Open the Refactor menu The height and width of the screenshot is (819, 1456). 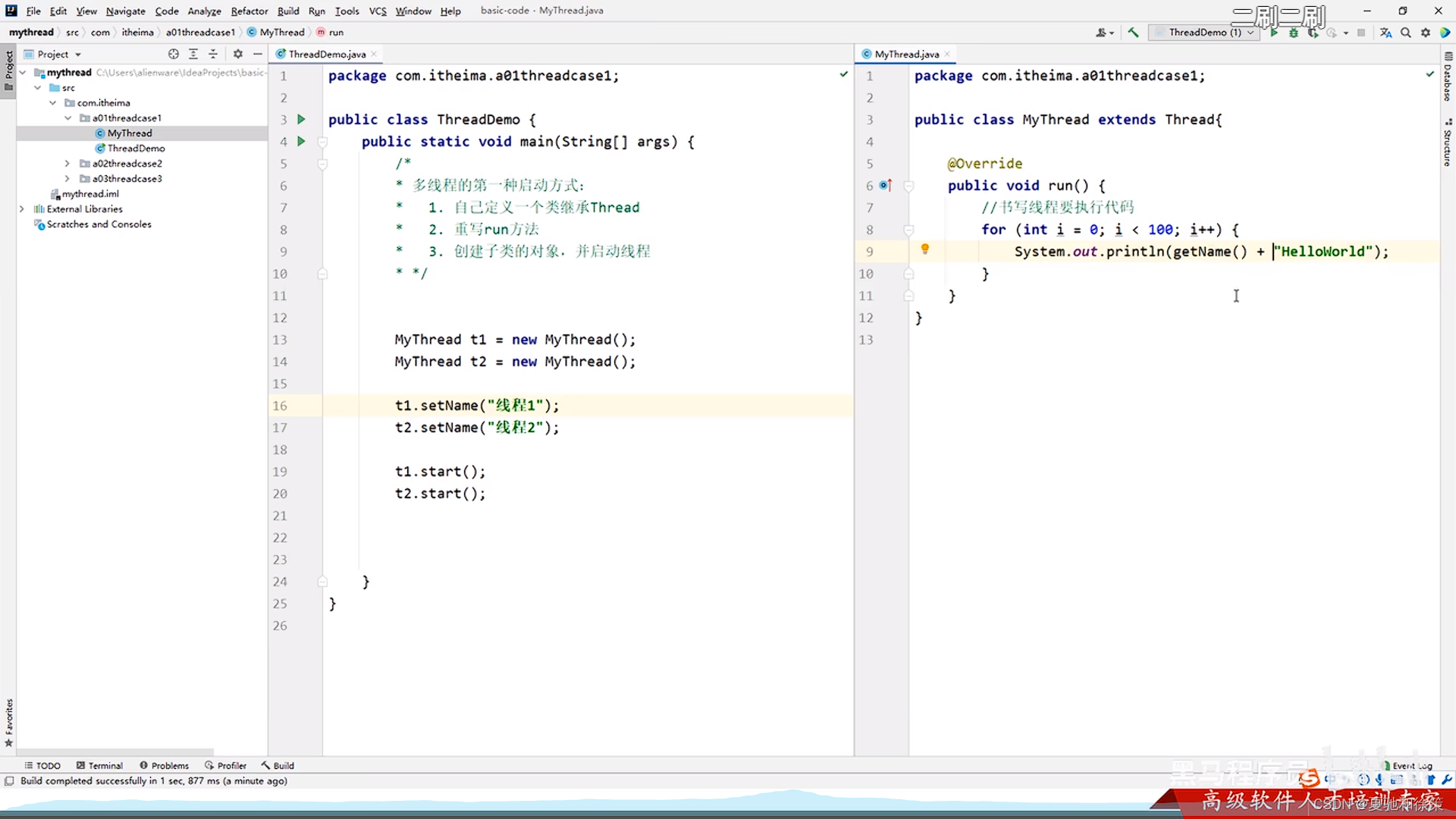tap(249, 11)
